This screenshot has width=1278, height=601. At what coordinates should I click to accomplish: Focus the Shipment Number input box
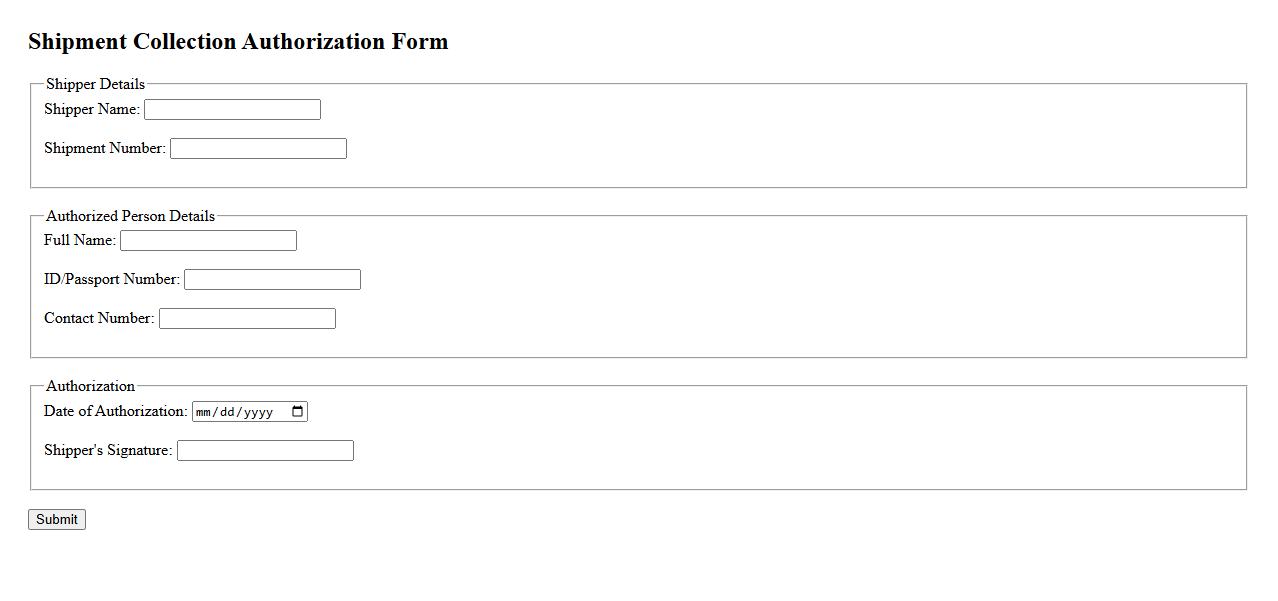(x=258, y=149)
